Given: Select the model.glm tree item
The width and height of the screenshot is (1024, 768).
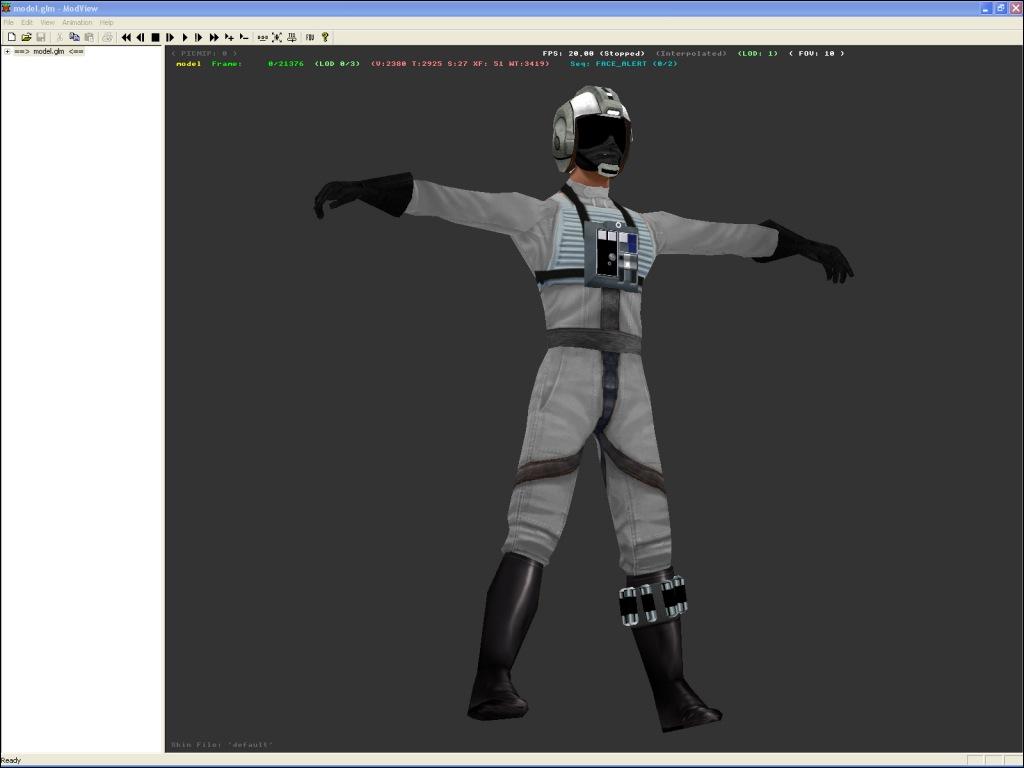Looking at the screenshot, I should pyautogui.click(x=48, y=51).
